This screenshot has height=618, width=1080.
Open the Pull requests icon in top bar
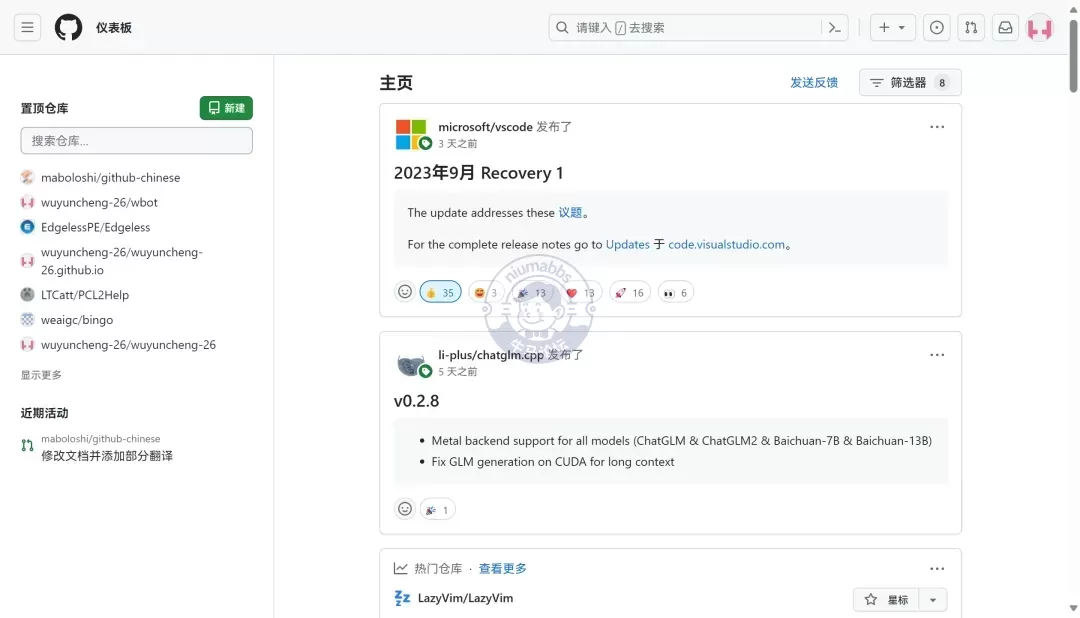(971, 28)
